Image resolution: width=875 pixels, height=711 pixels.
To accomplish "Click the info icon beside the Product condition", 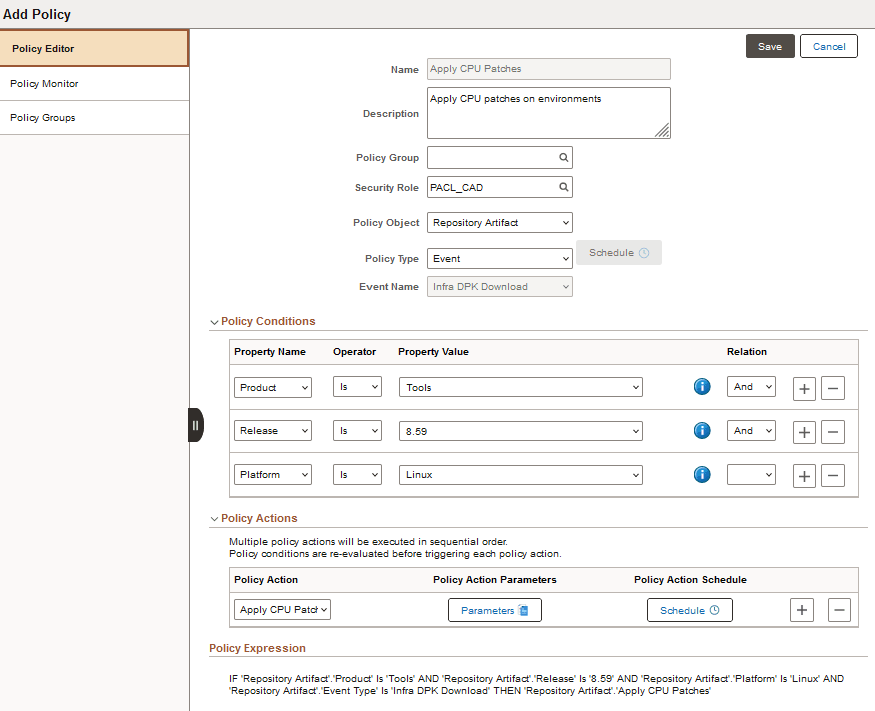I will tap(701, 386).
